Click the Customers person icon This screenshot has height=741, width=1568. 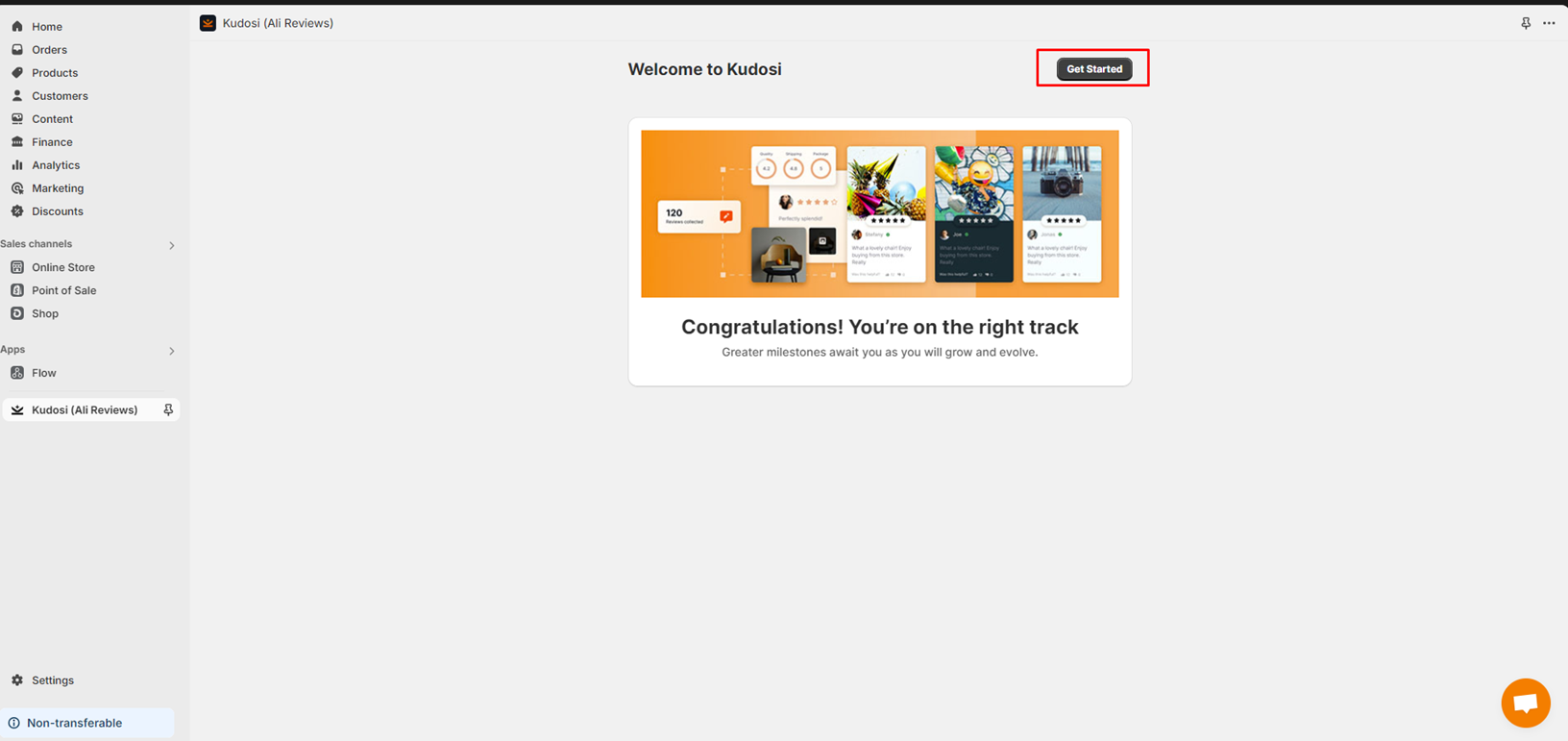coord(17,95)
